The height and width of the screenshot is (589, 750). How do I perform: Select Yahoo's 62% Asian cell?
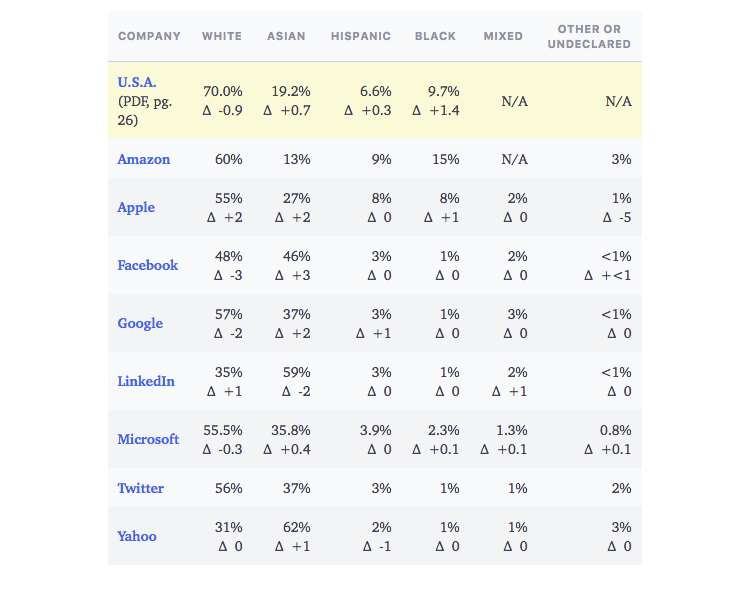(297, 527)
